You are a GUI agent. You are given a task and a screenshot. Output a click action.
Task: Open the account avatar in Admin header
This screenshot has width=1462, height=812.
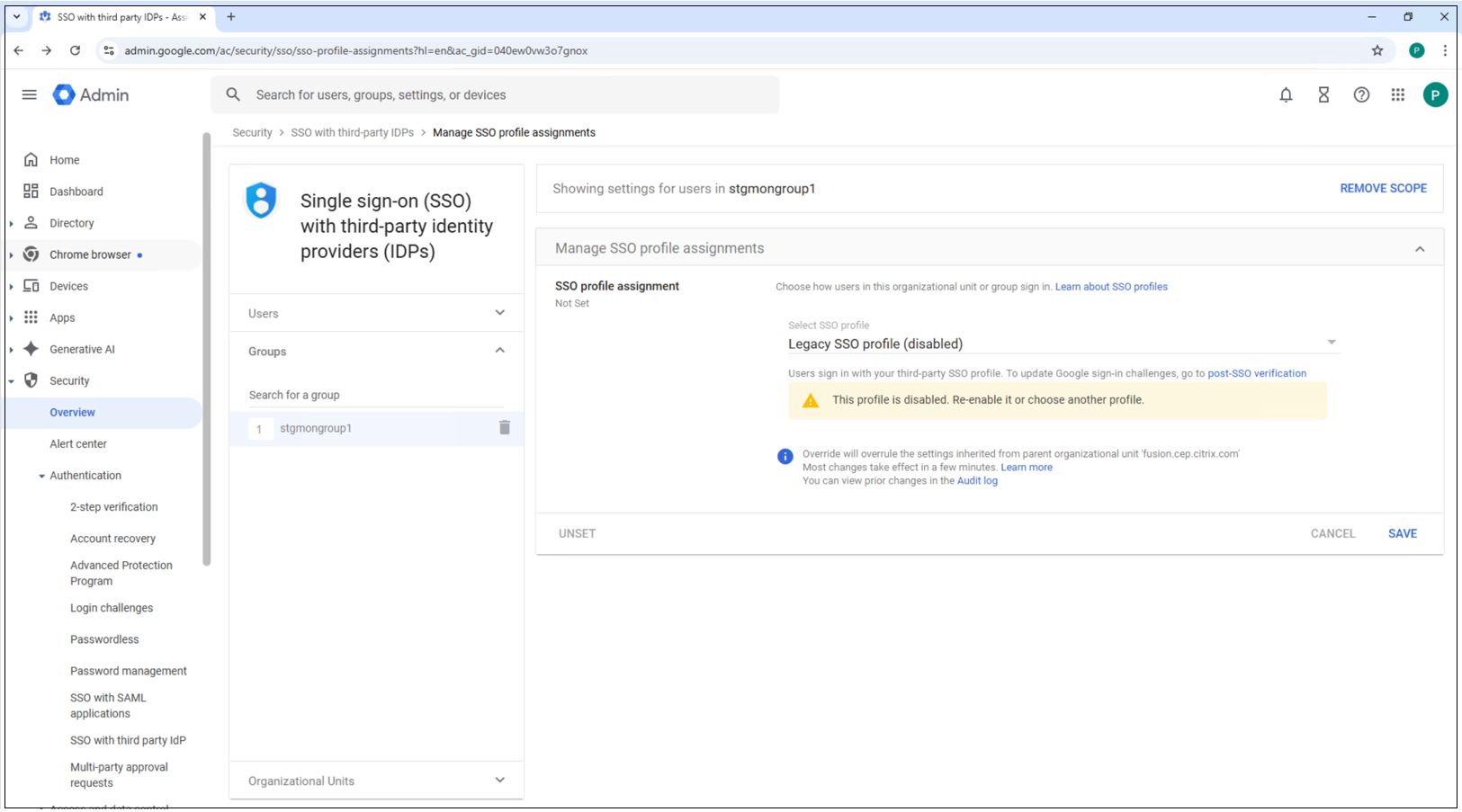pos(1435,94)
